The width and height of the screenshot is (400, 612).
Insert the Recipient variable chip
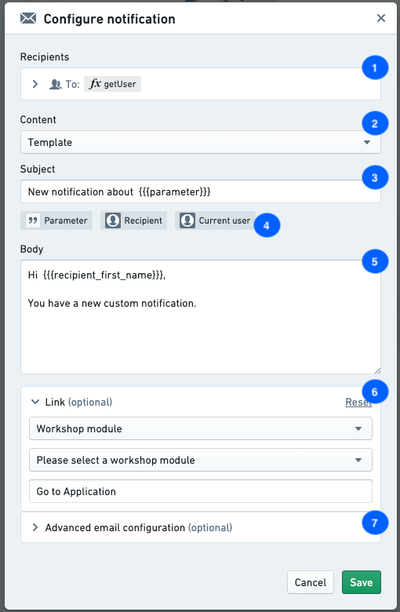(x=133, y=221)
